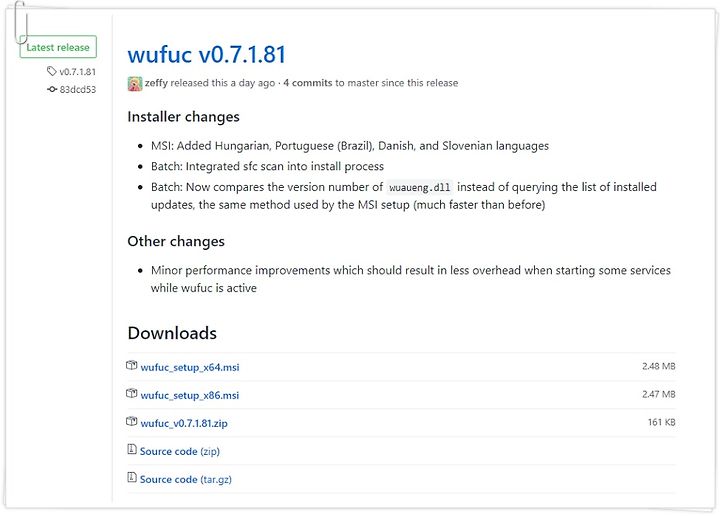Download wufuc_v0.7.1.81.zip file
Viewport: 720px width, 516px height.
coord(184,423)
